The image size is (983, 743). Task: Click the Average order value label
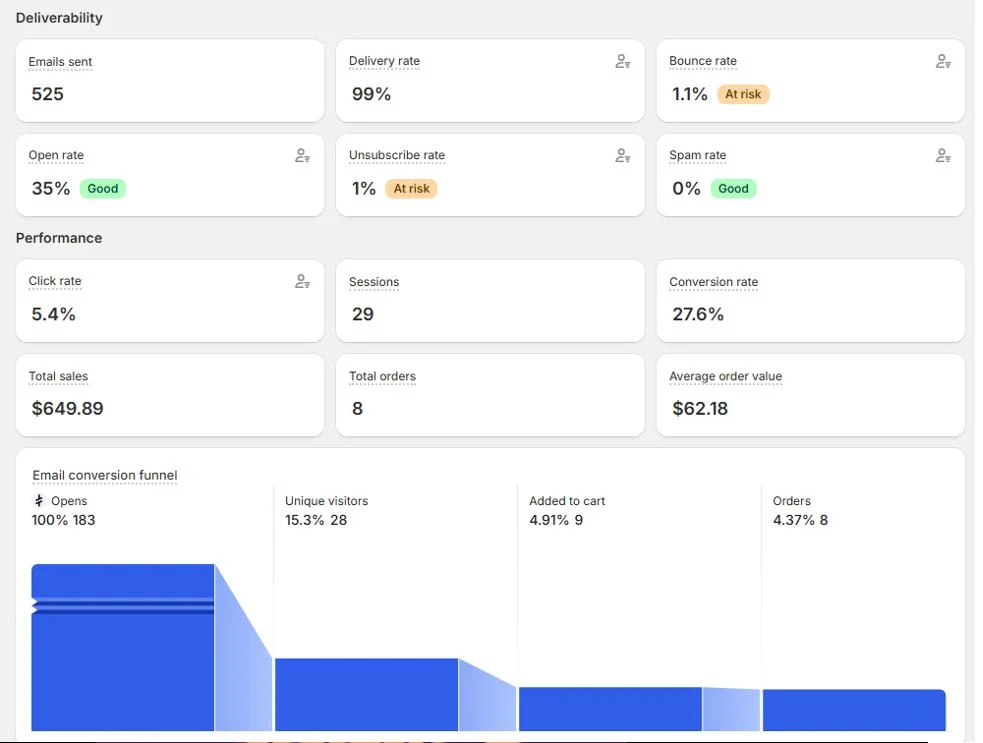pyautogui.click(x=725, y=376)
